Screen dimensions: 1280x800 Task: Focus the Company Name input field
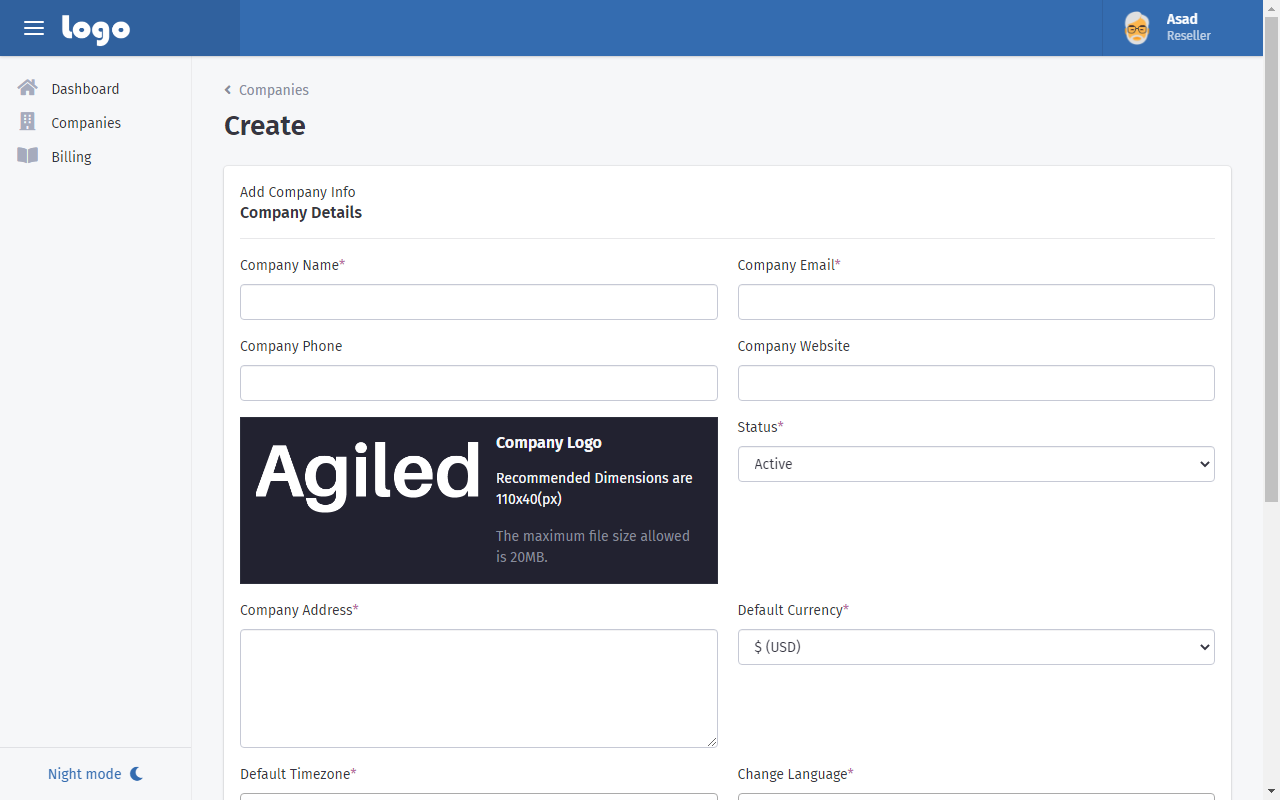(x=478, y=302)
